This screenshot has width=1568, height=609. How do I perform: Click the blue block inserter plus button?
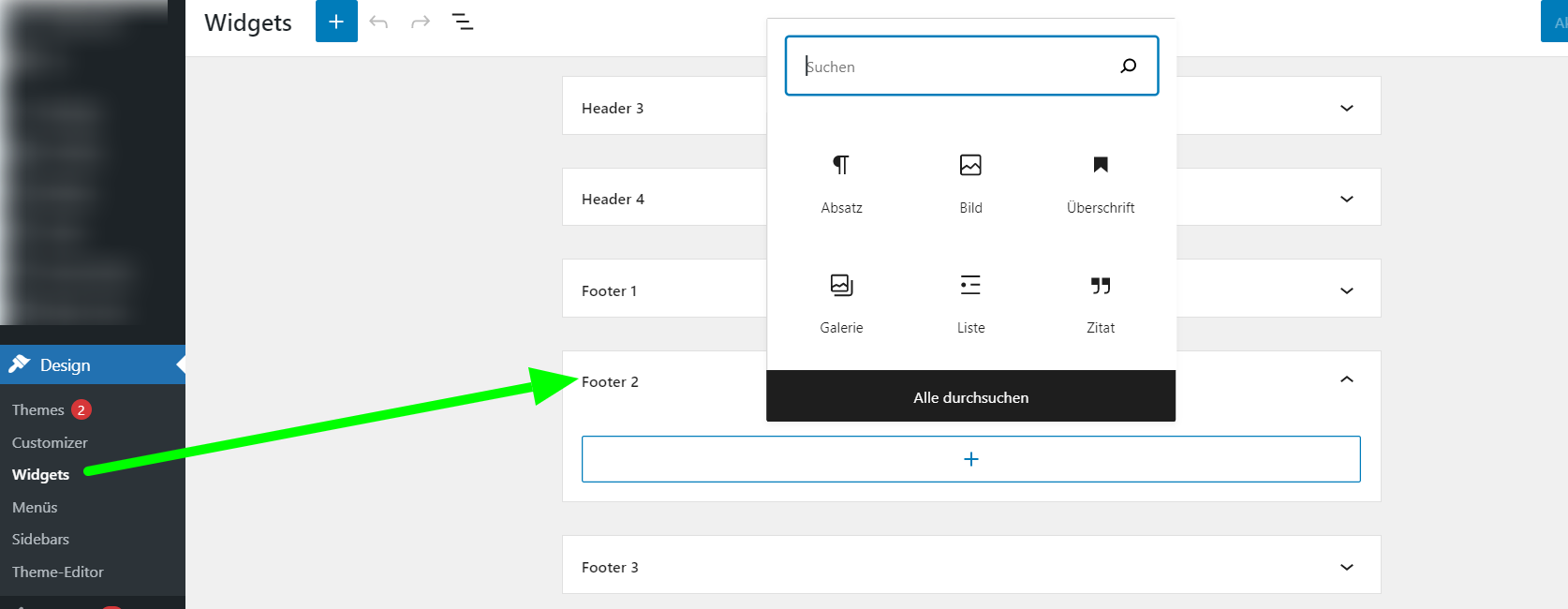(336, 22)
